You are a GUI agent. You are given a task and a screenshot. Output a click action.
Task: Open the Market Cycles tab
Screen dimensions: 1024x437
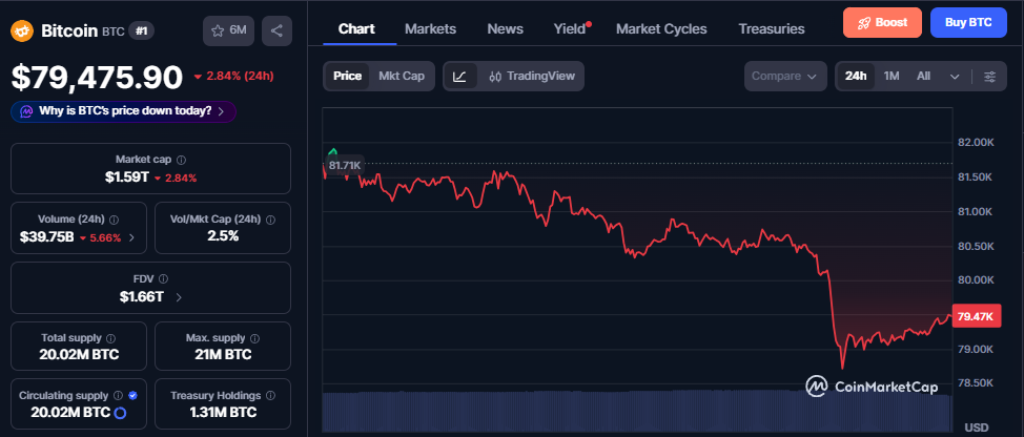[662, 29]
